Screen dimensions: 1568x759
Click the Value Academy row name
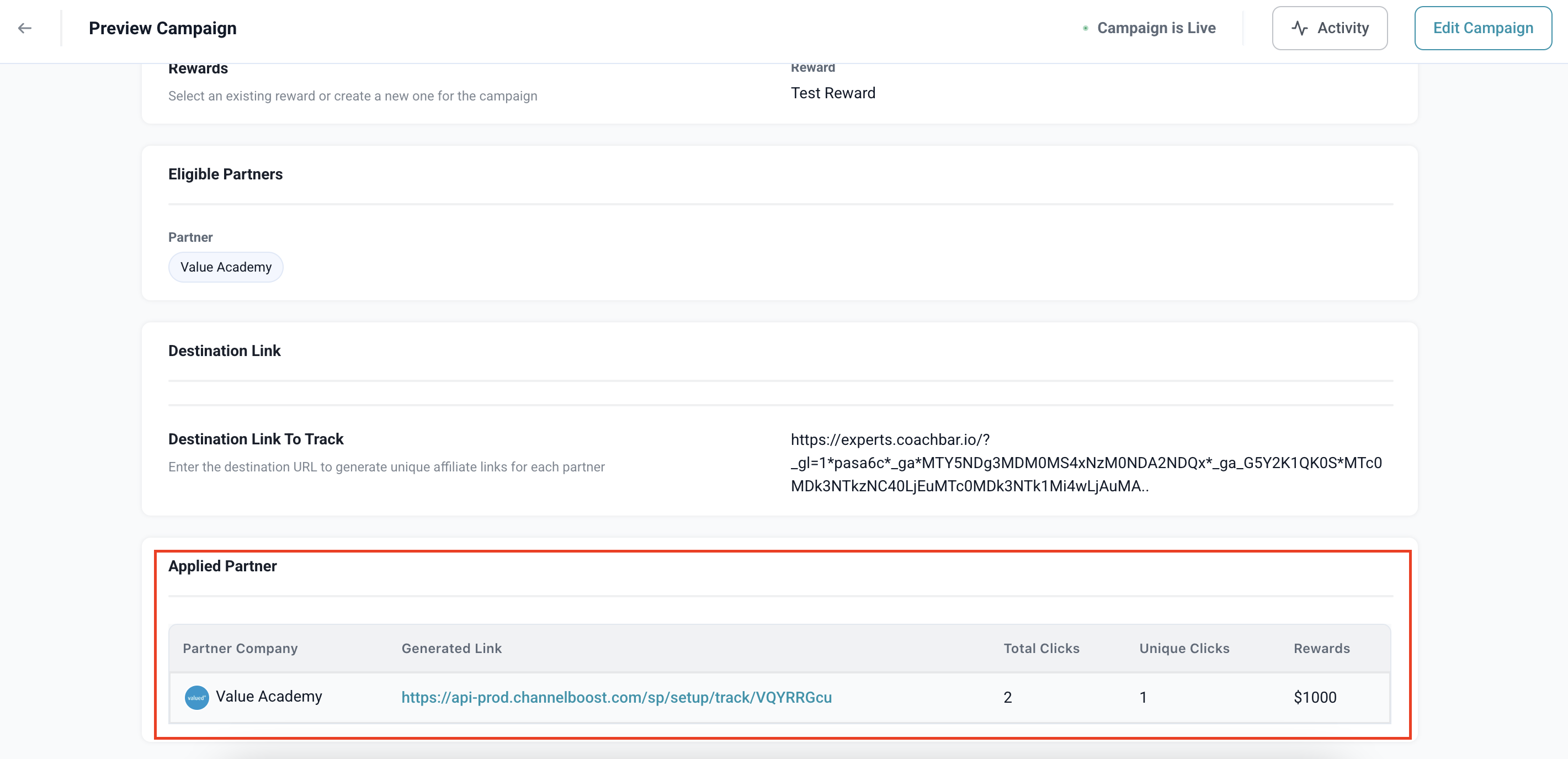pyautogui.click(x=268, y=696)
